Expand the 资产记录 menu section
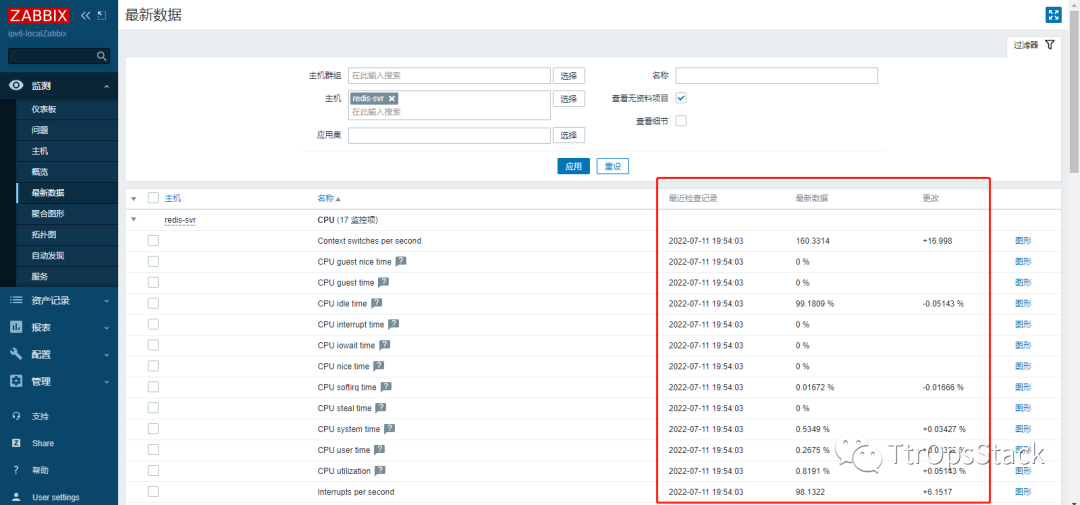Screen dimensions: 1080x505 106,301
